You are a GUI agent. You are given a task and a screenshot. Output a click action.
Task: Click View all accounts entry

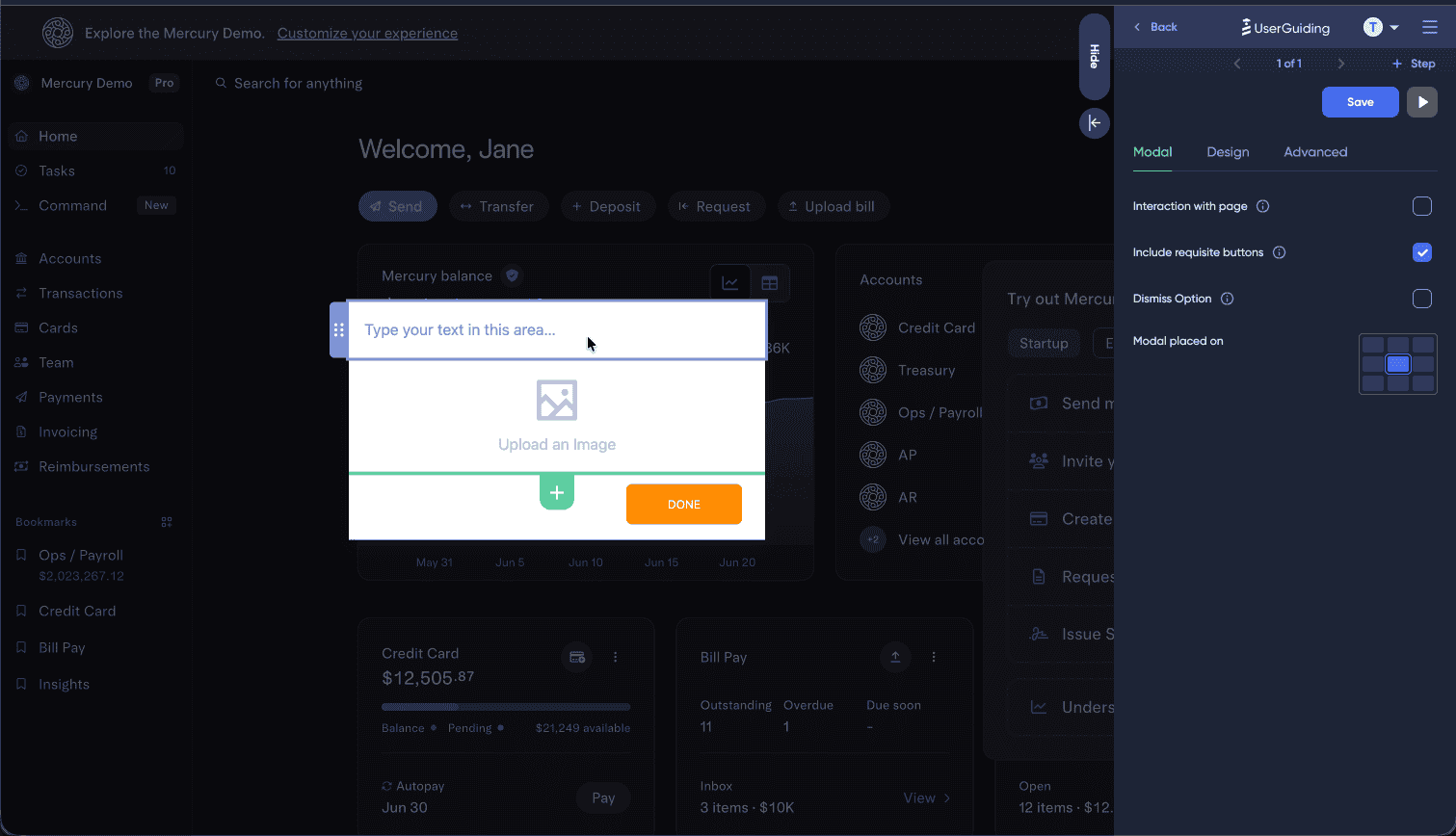[922, 539]
